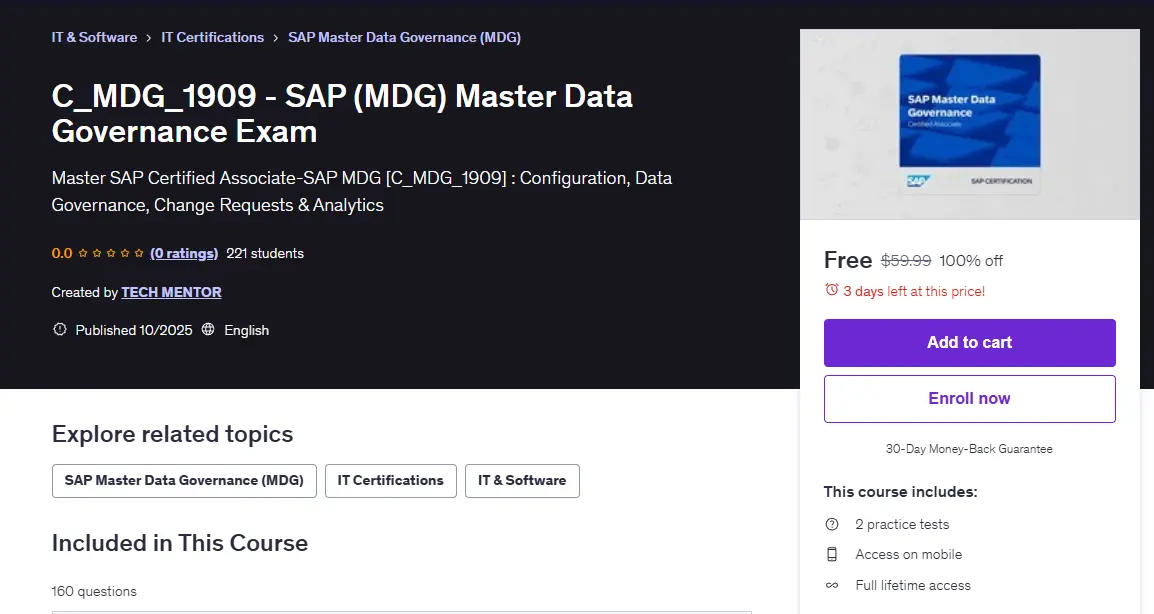Open TECH MENTOR instructor profile

171,292
